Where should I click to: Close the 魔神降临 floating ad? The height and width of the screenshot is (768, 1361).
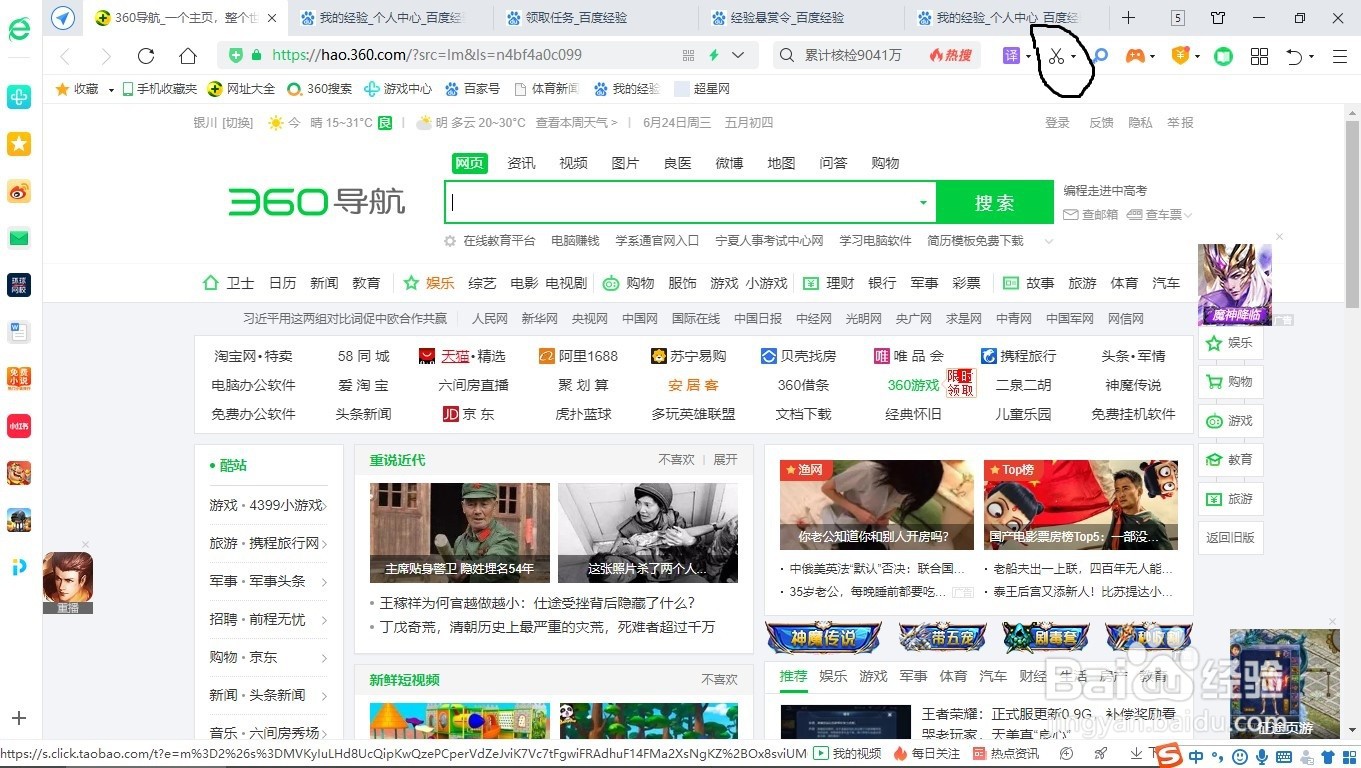click(1279, 237)
